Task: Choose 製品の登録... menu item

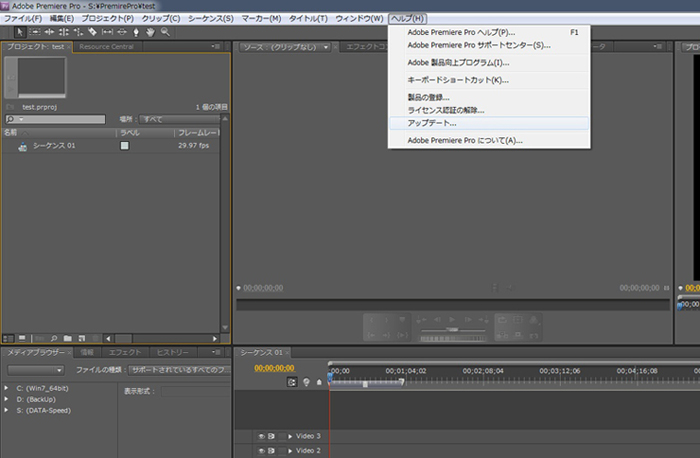Action: click(489, 97)
